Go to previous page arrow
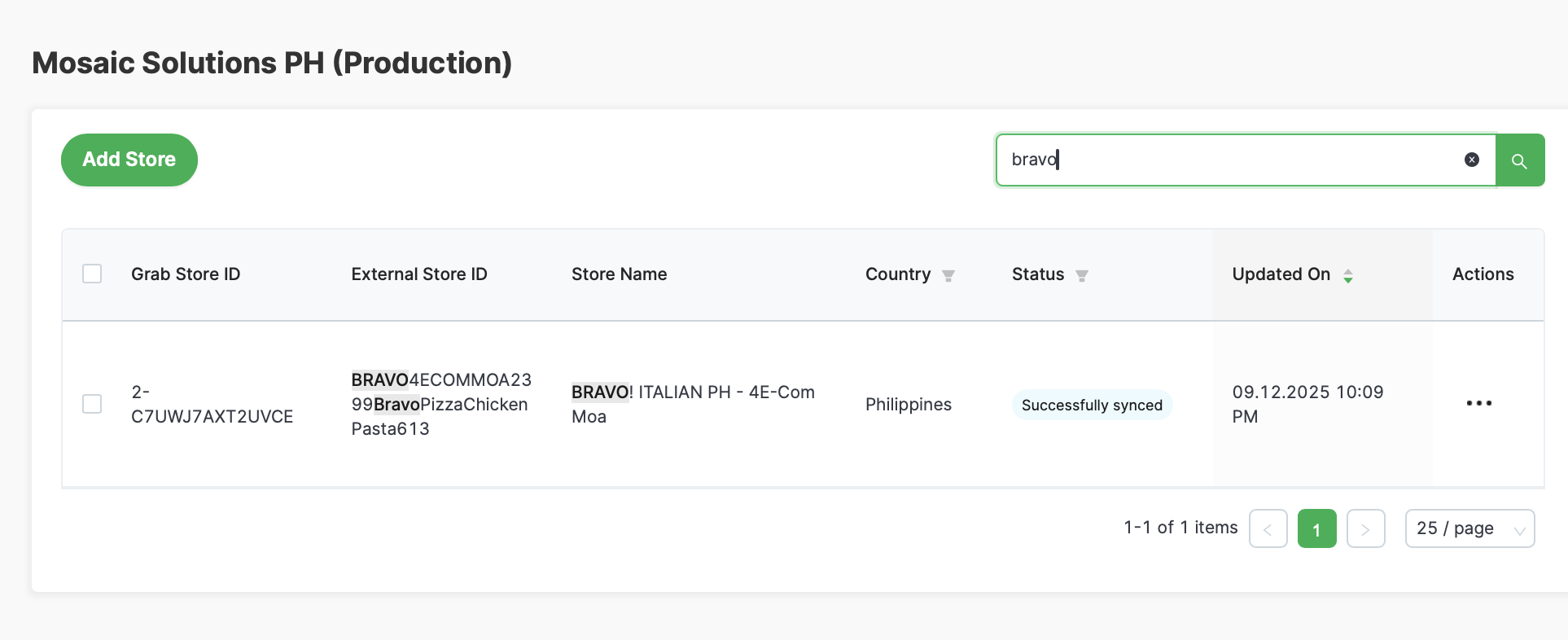The width and height of the screenshot is (1568, 640). [1268, 529]
